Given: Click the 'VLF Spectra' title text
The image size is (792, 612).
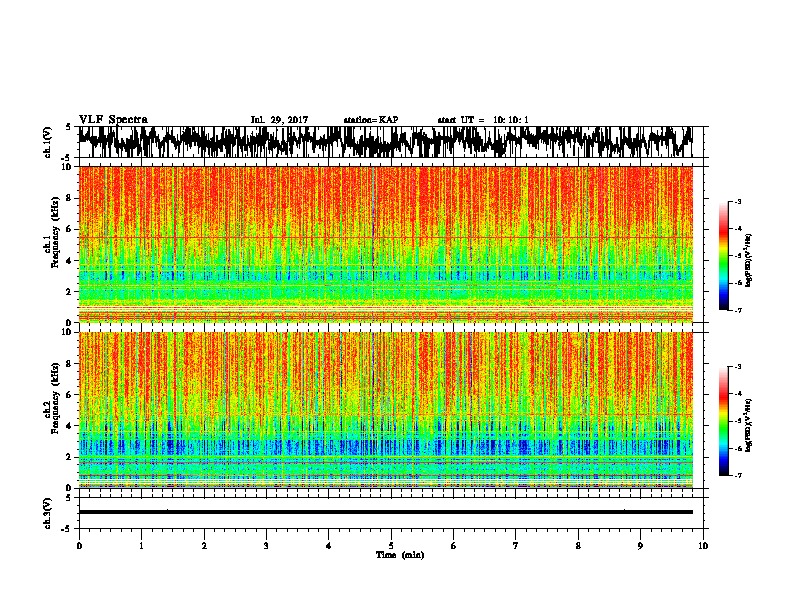Looking at the screenshot, I should pyautogui.click(x=113, y=120).
